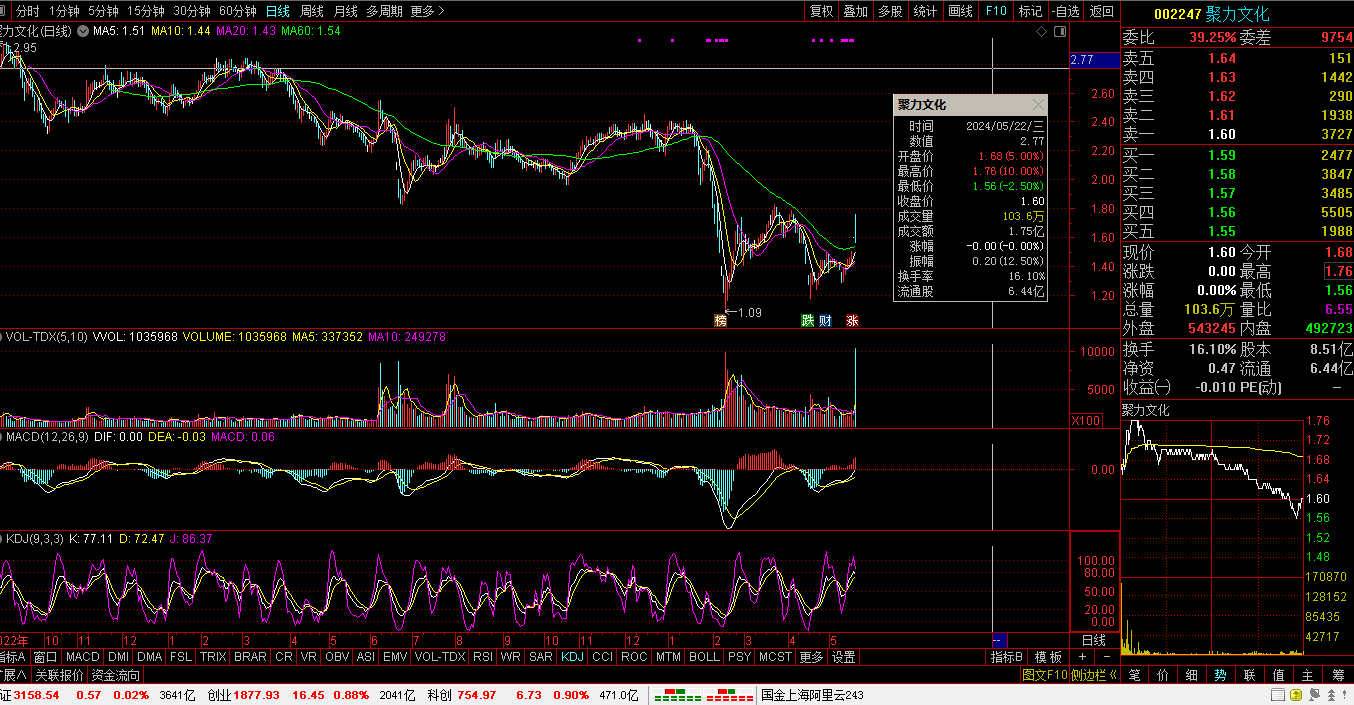1354x705 pixels.
Task: Open the 图文F10 link
Action: 1044,675
